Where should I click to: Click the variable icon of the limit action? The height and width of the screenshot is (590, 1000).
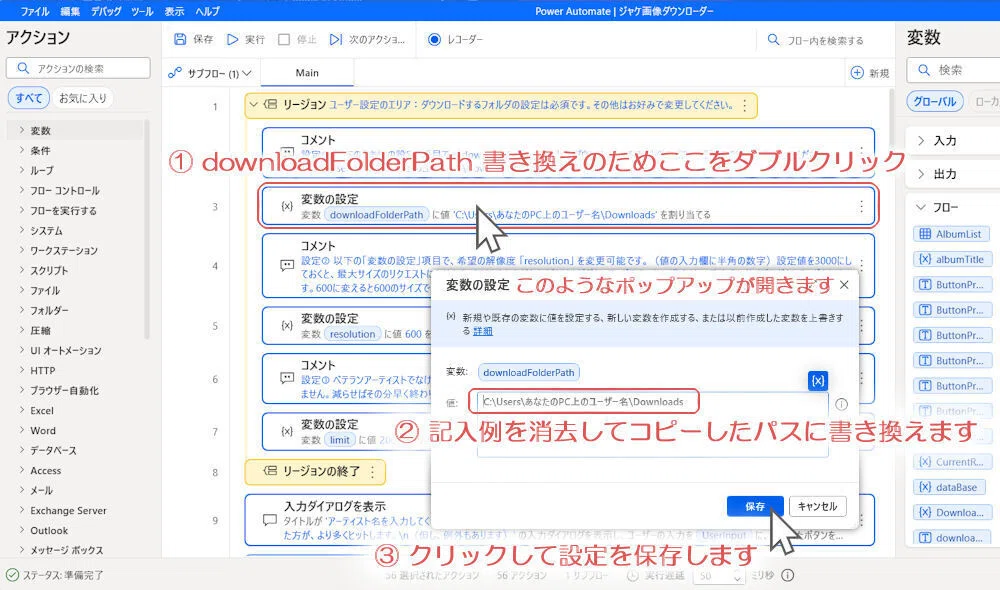click(287, 431)
